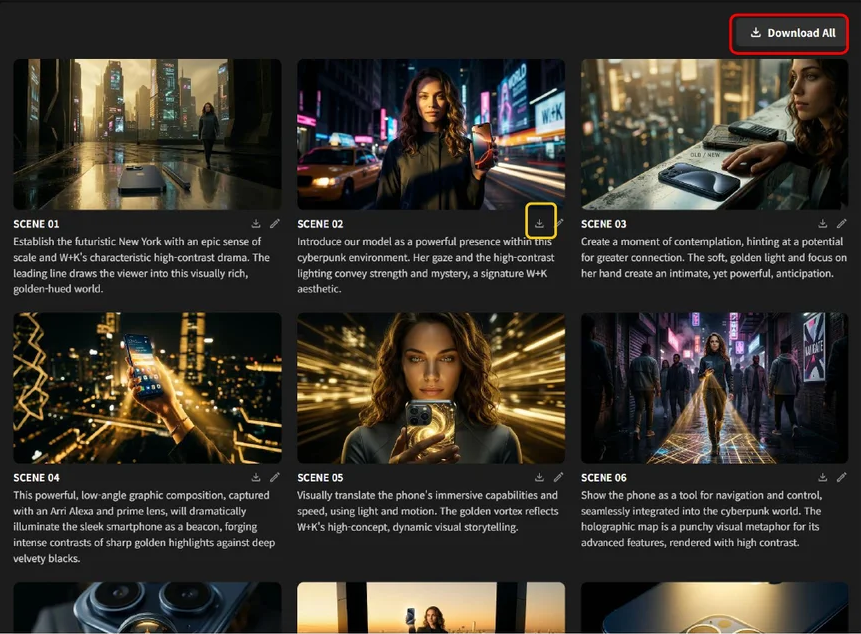Click the SCENE 03 title
The image size is (861, 634).
603,224
